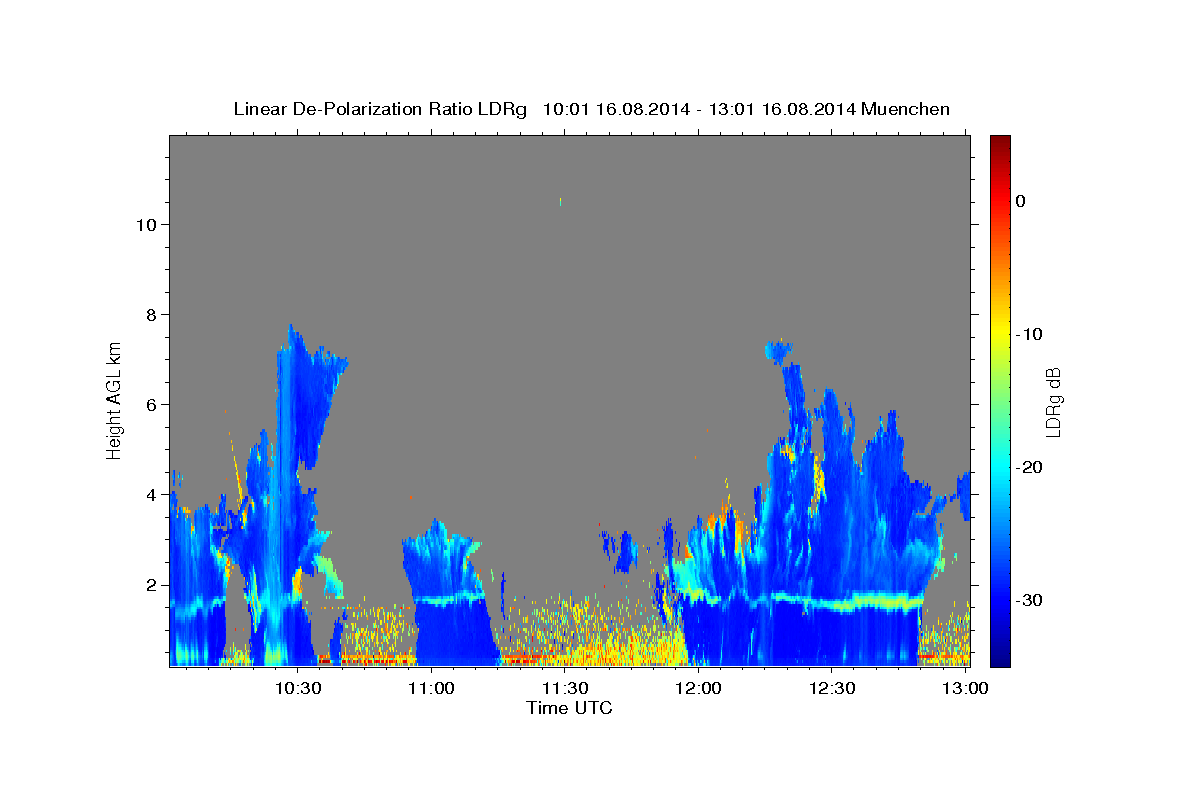
Task: Click the colorbar value -10
Action: [1030, 334]
